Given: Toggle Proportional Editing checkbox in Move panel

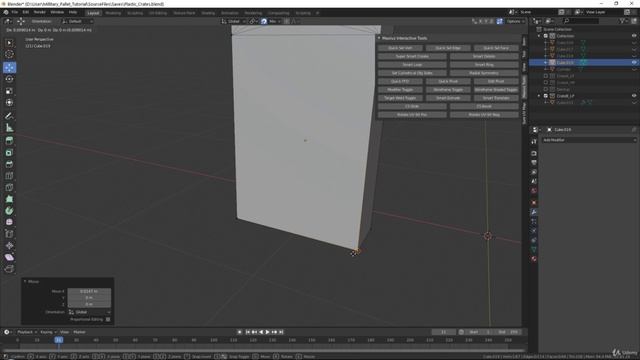Looking at the screenshot, I should [108, 319].
